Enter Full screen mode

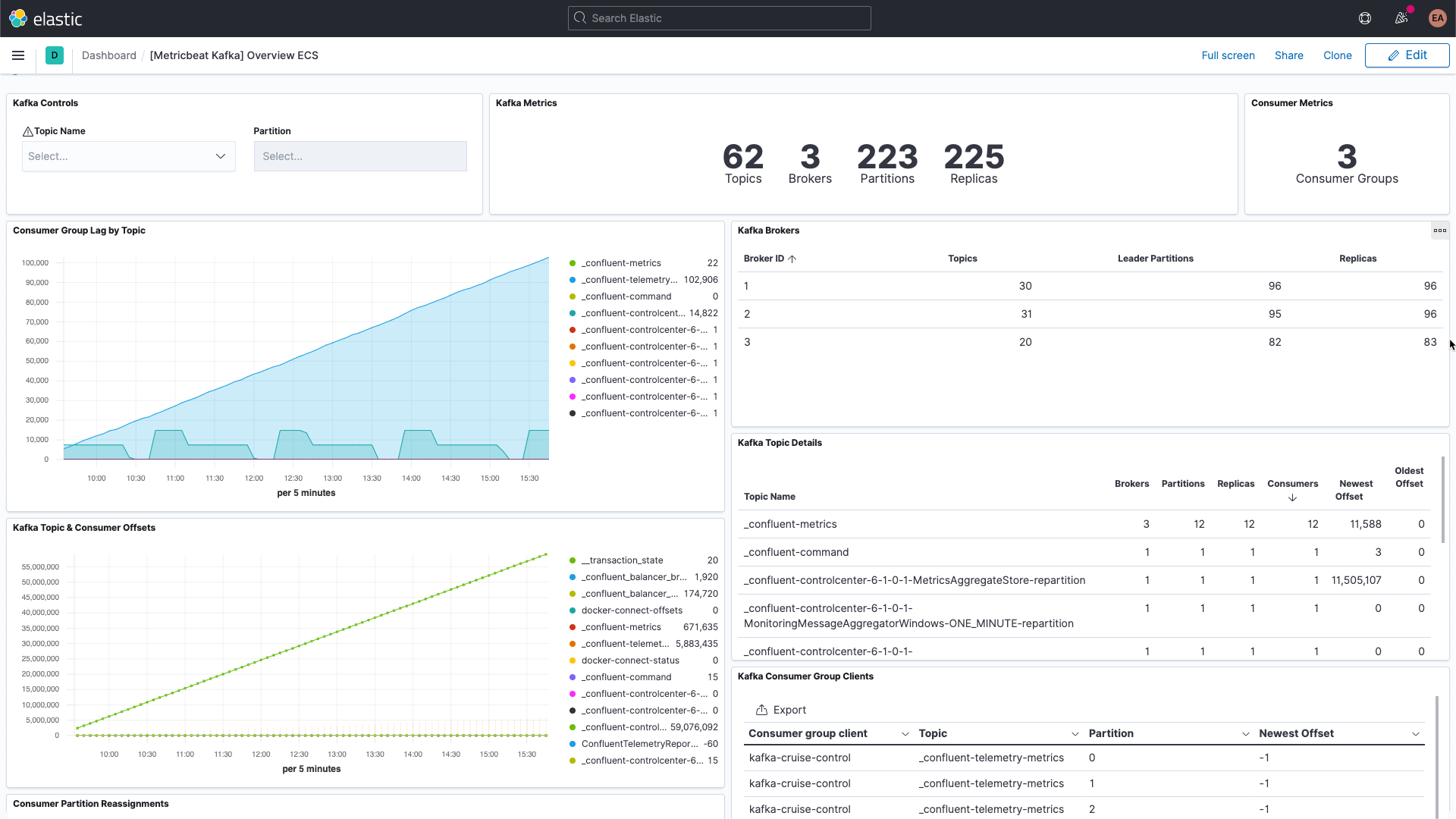click(x=1228, y=55)
